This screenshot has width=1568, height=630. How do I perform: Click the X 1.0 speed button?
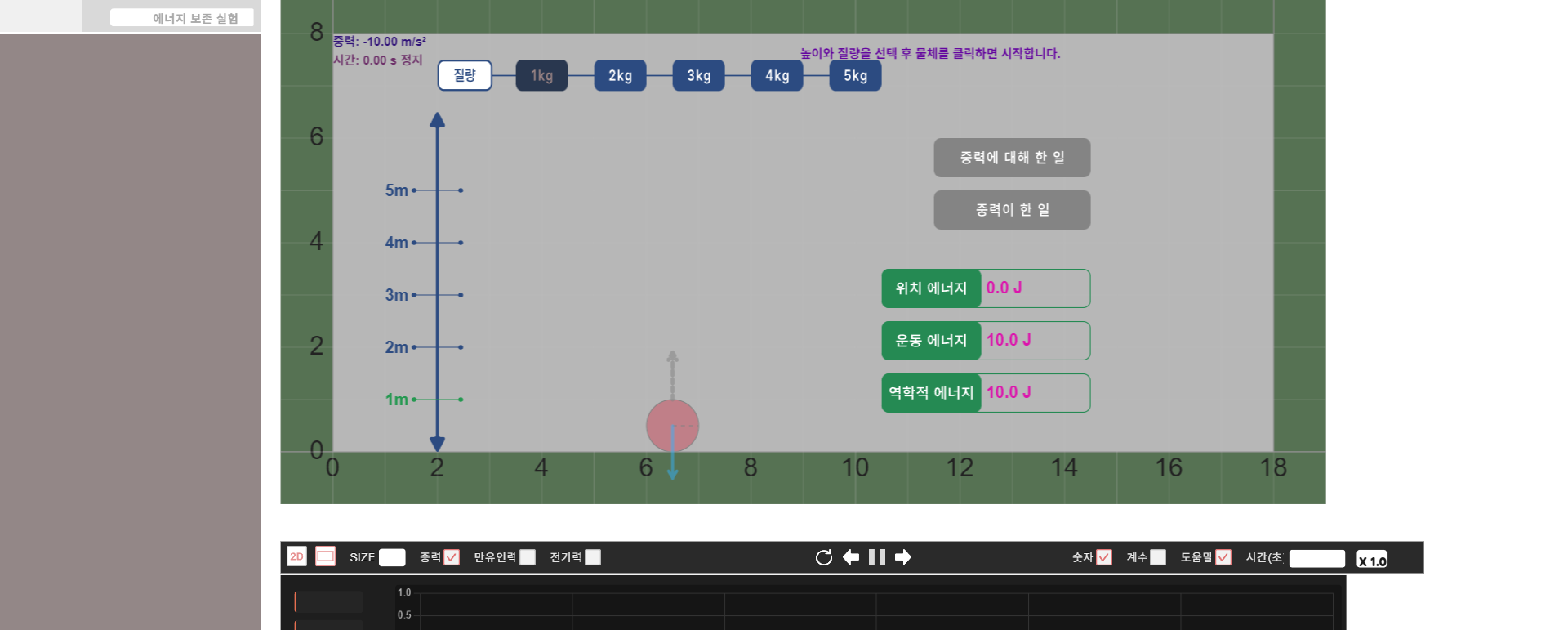point(1372,560)
